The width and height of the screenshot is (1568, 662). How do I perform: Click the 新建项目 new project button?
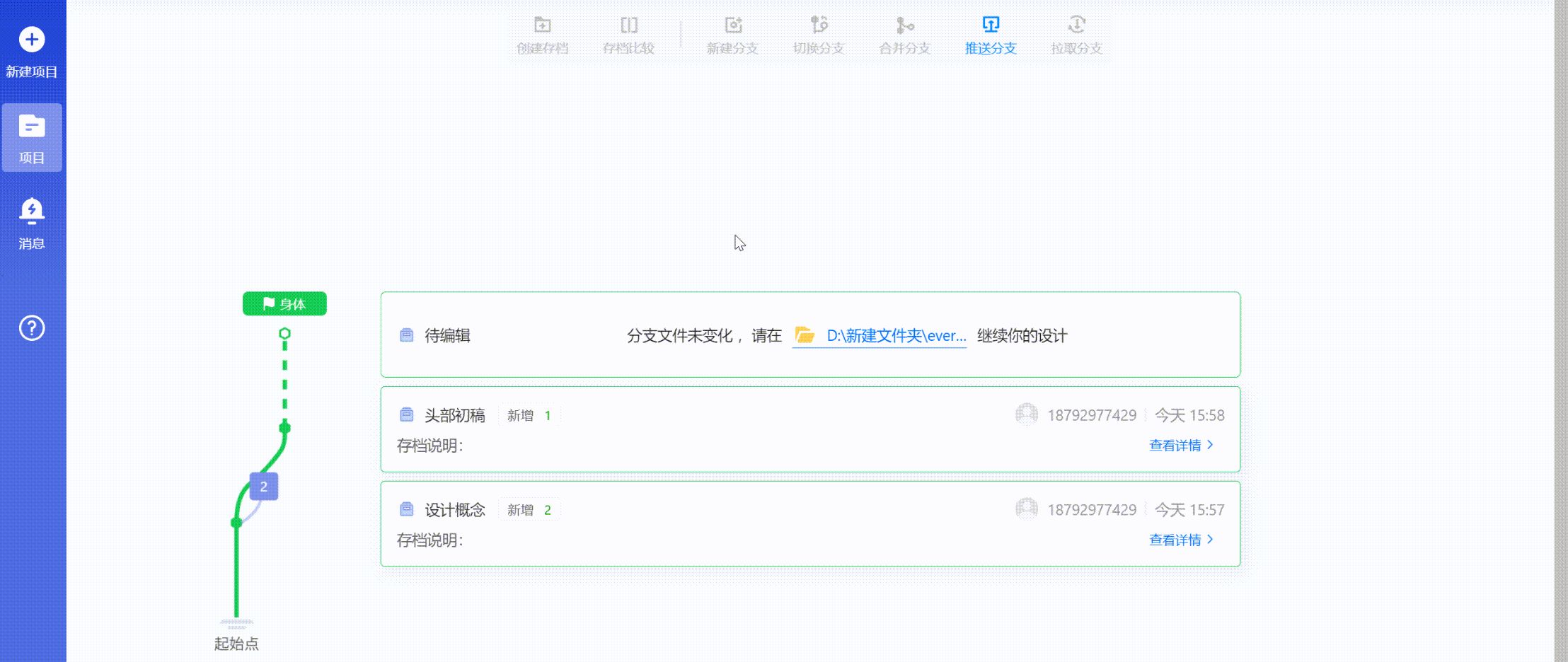point(31,51)
